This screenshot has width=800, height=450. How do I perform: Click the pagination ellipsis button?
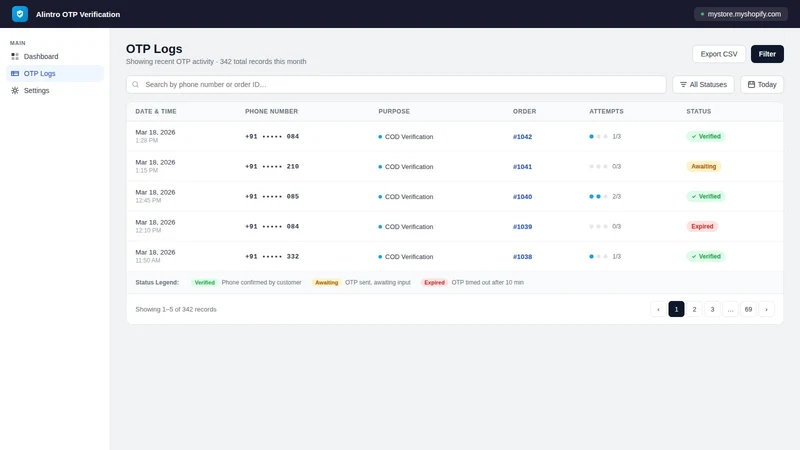click(730, 309)
